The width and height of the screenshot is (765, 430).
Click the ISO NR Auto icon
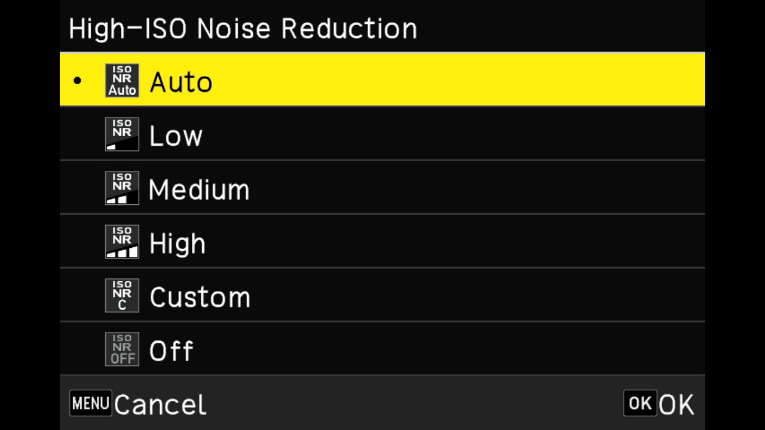click(121, 81)
